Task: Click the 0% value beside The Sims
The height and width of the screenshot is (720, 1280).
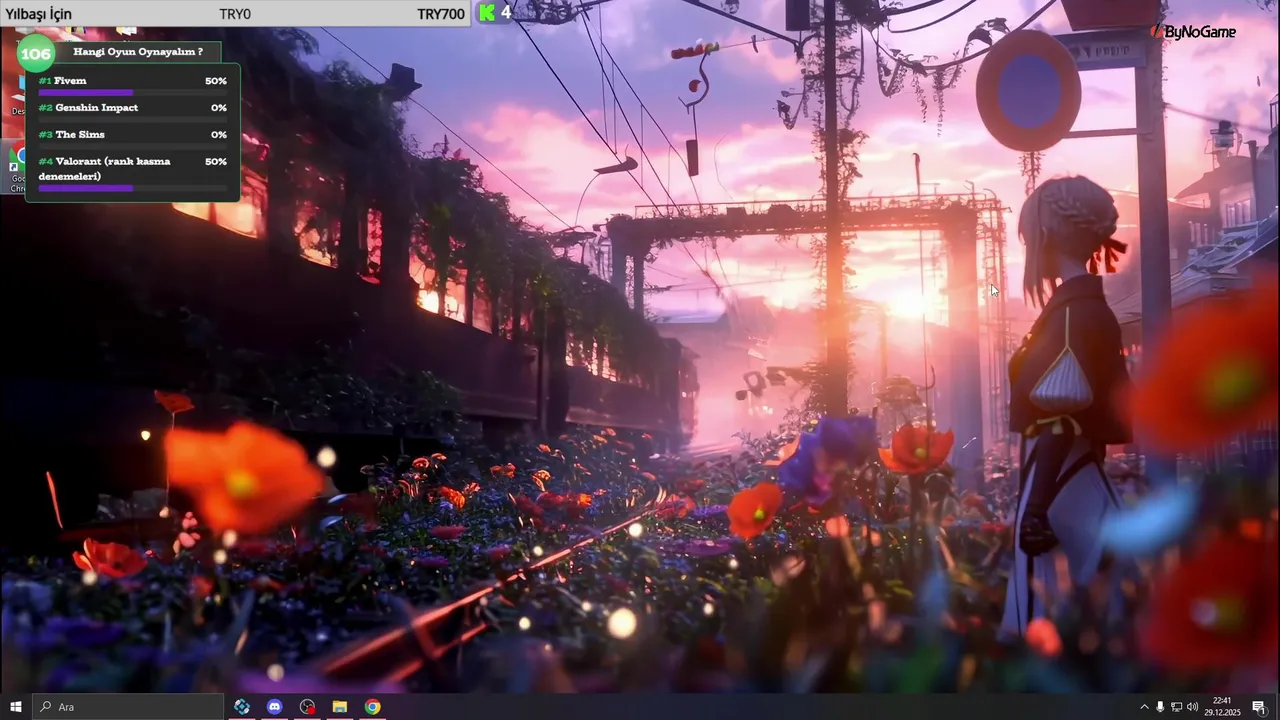Action: pyautogui.click(x=219, y=135)
